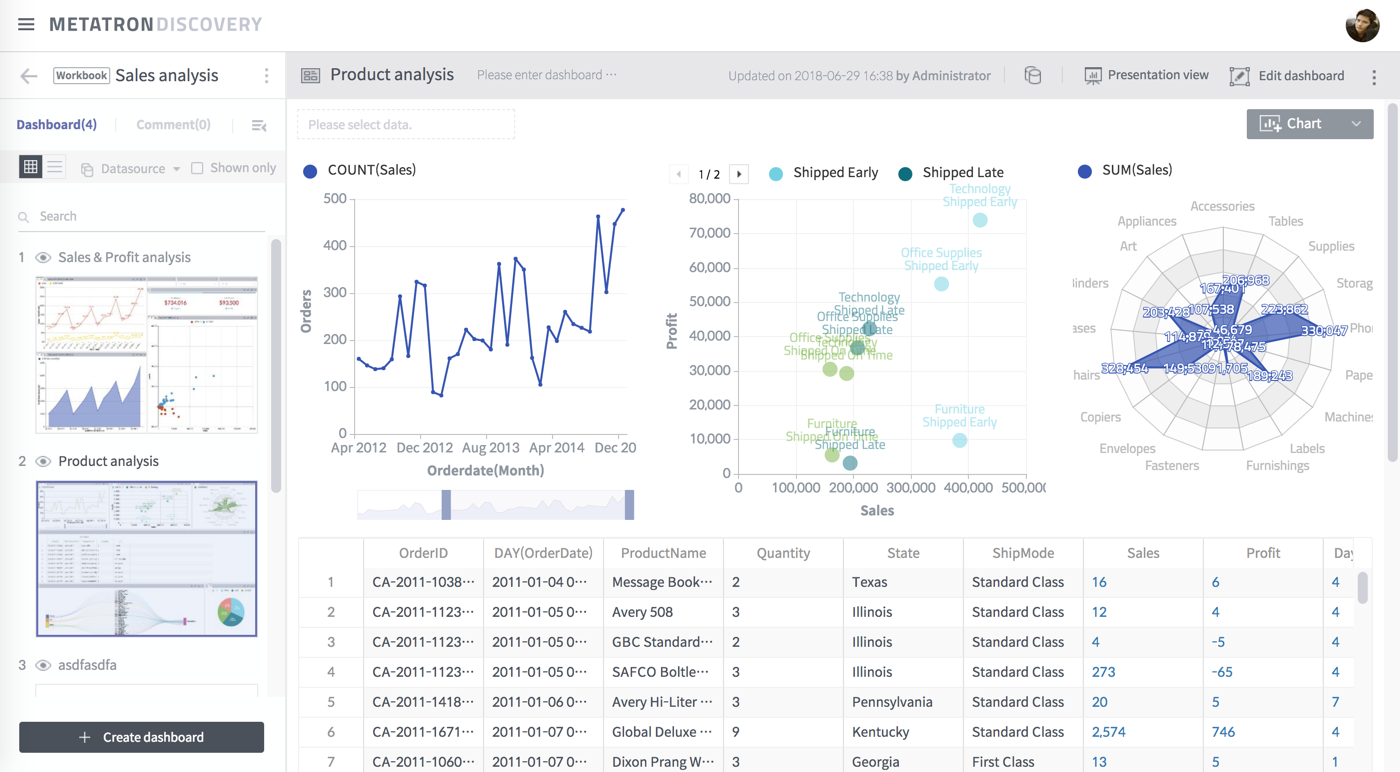The height and width of the screenshot is (772, 1400).
Task: Click the Technology Shipped Early scatter point
Action: [980, 220]
